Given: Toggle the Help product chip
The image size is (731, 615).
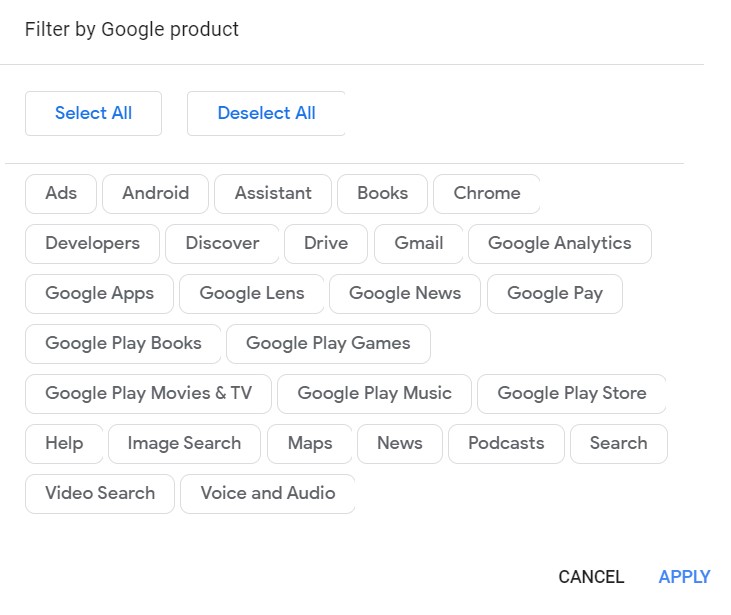Looking at the screenshot, I should point(64,443).
